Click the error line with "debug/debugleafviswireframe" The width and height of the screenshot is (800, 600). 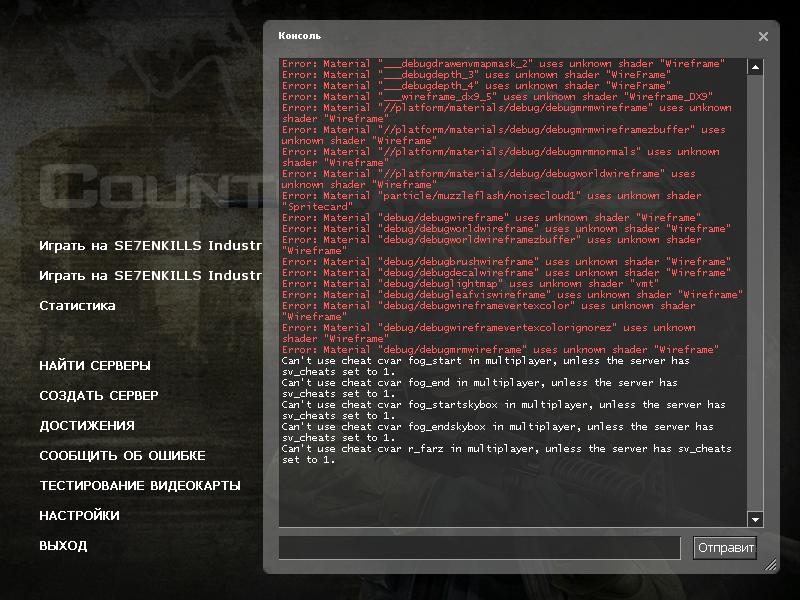[512, 294]
